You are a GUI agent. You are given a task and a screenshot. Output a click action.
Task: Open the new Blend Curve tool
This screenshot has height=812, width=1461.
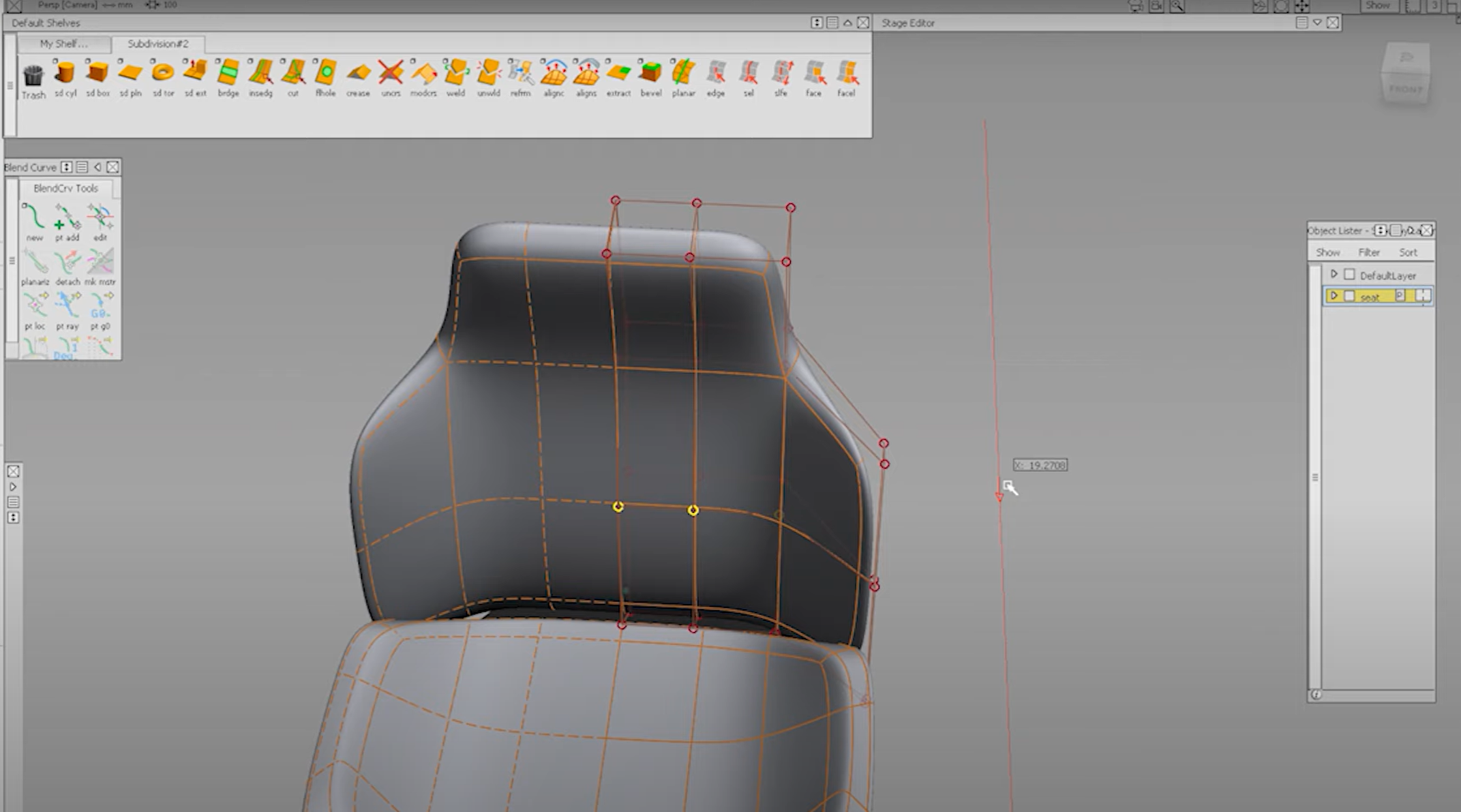pos(34,218)
